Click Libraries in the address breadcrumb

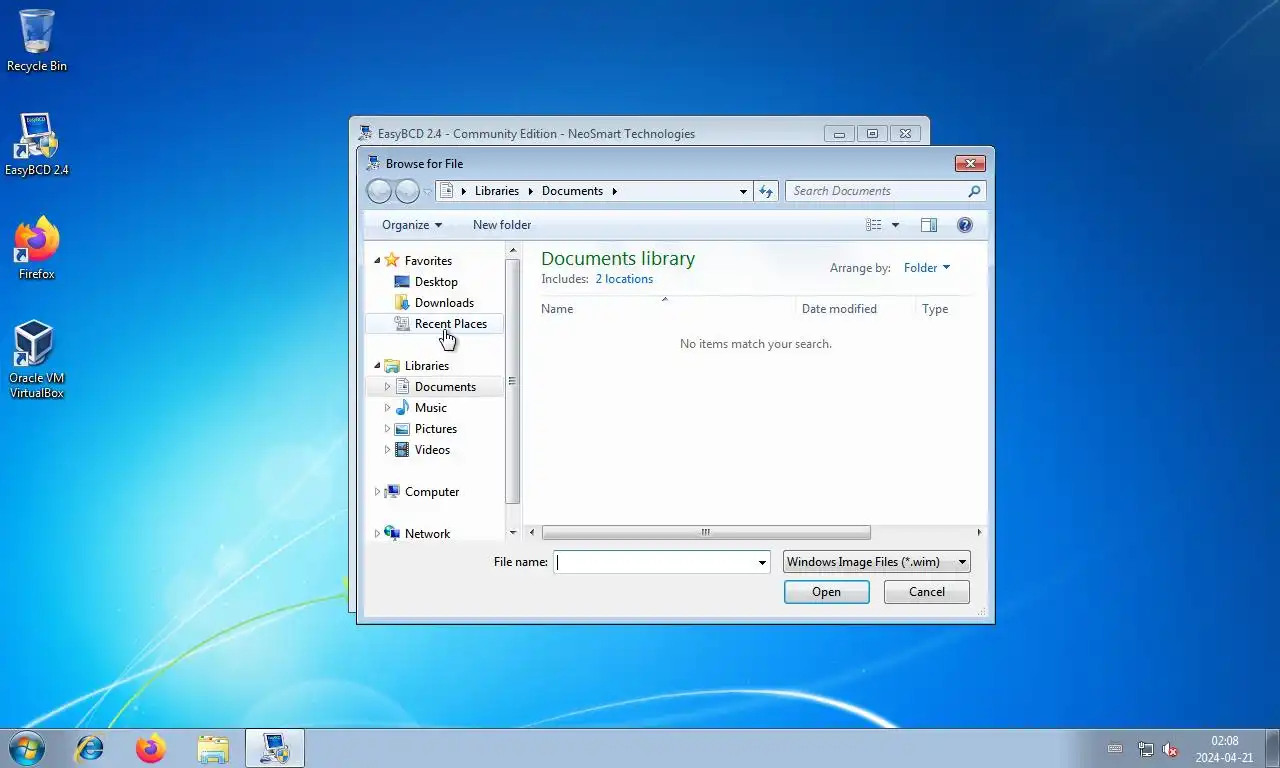pyautogui.click(x=497, y=191)
